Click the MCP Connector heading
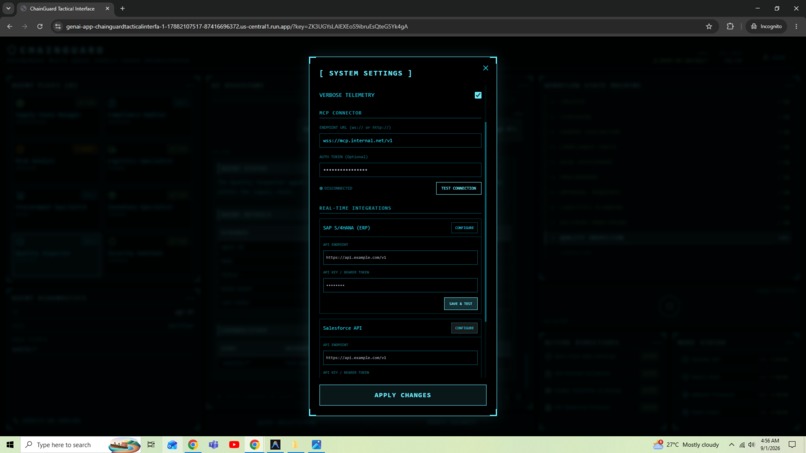Image resolution: width=806 pixels, height=453 pixels. coord(340,113)
